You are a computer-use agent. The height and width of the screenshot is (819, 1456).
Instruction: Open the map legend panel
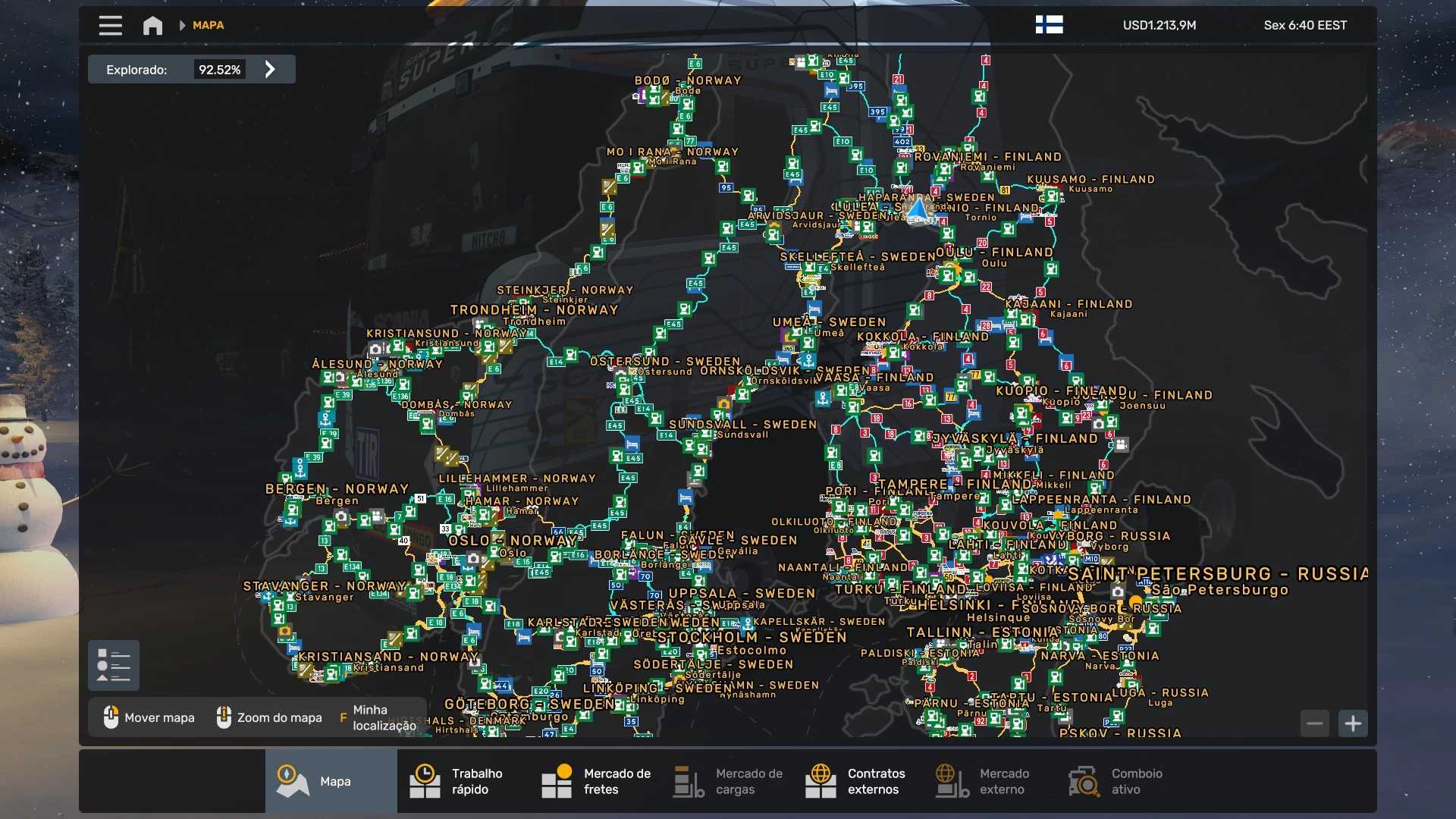(x=114, y=665)
